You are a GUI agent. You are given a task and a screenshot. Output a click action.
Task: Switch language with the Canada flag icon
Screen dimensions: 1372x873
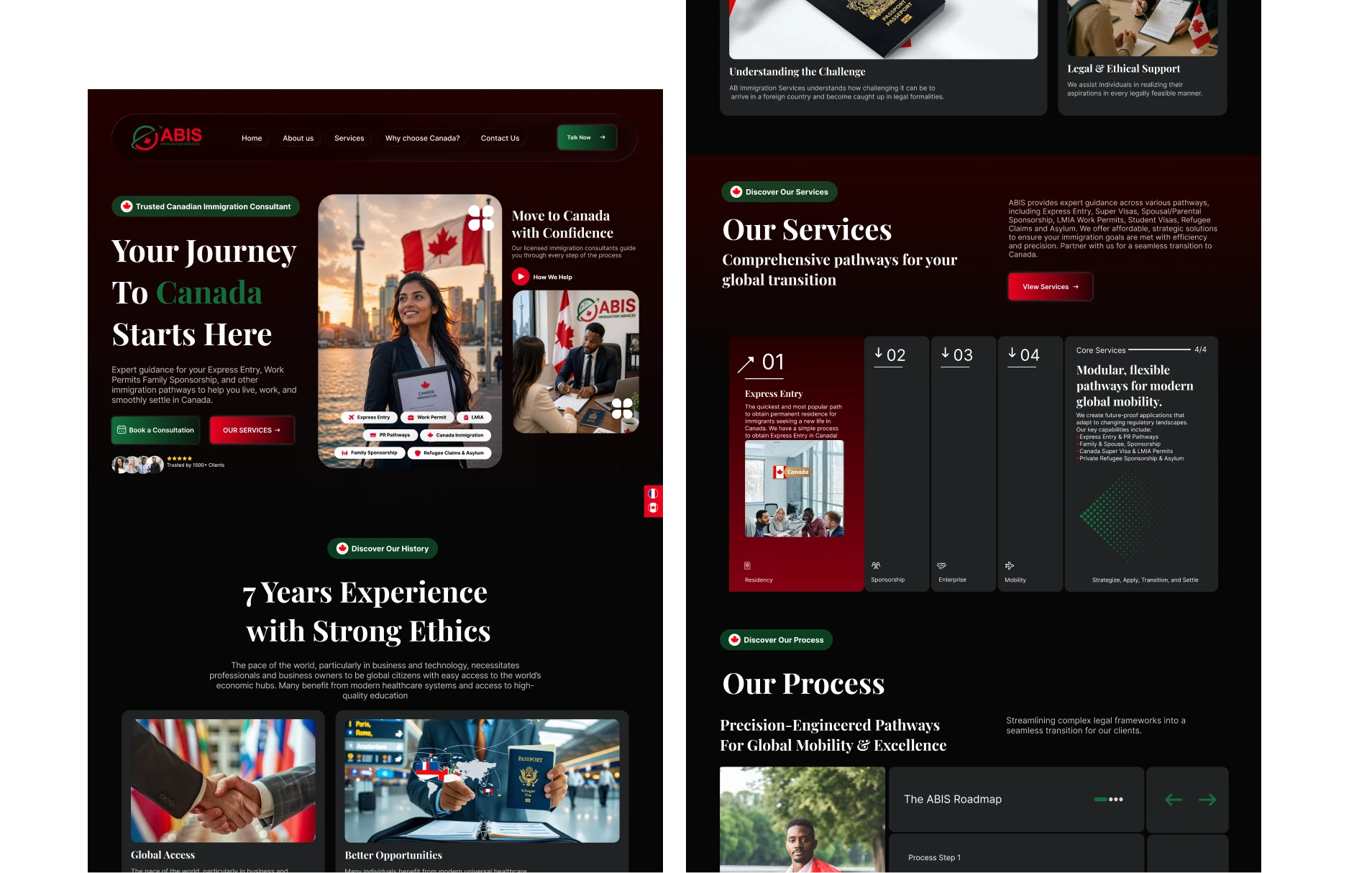point(653,508)
